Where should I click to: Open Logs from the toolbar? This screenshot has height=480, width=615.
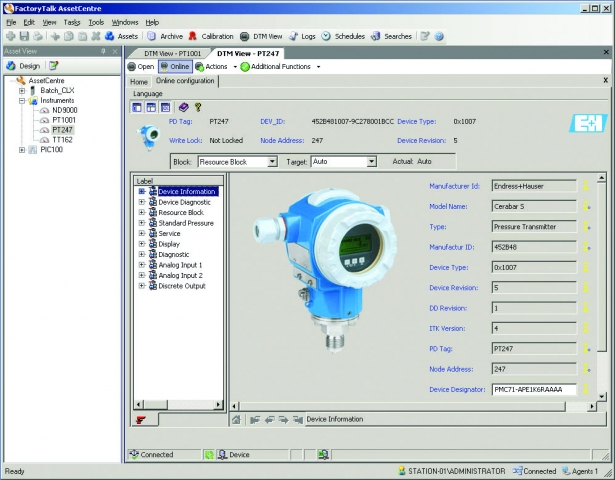click(x=302, y=36)
